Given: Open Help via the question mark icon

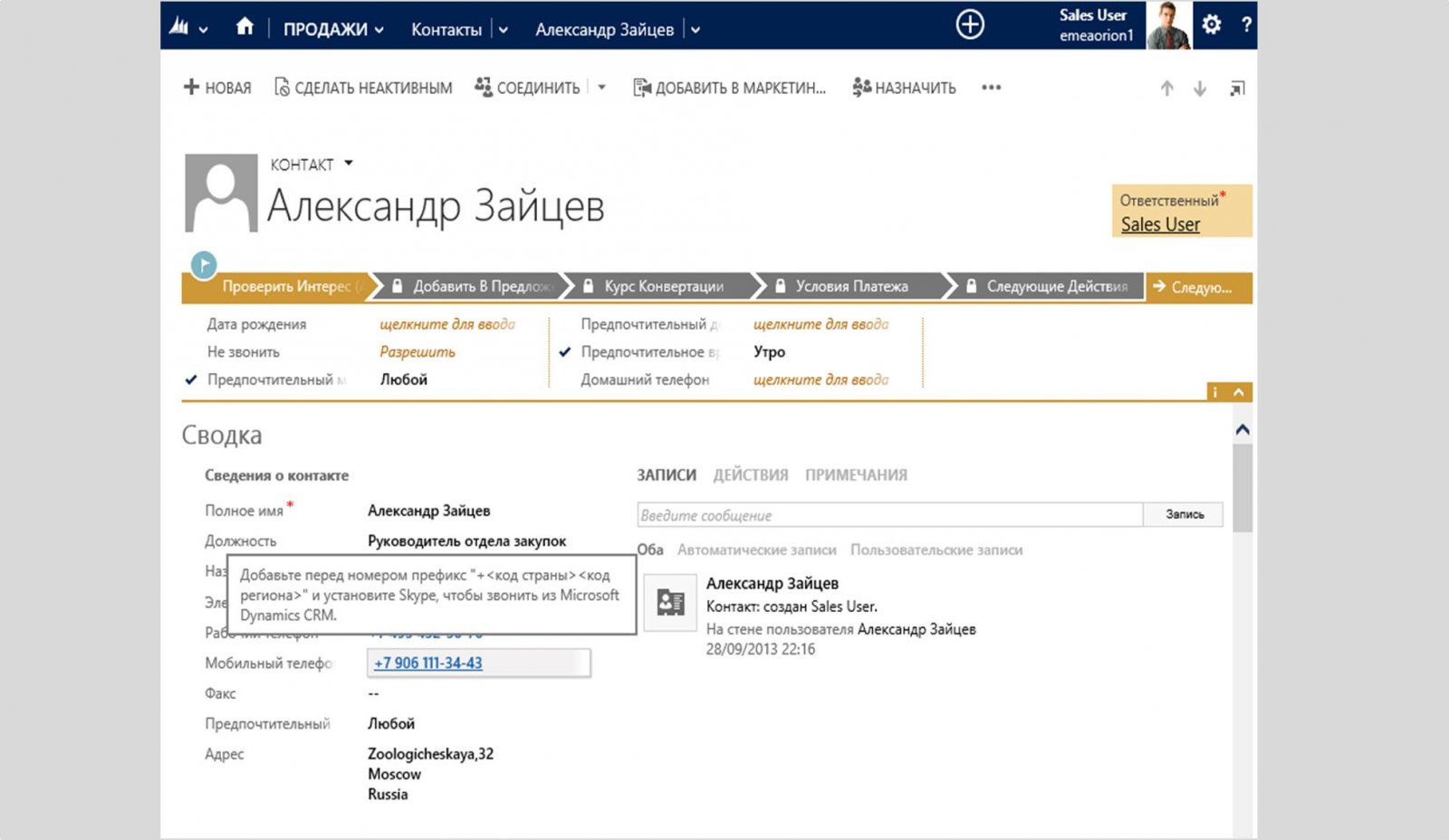Looking at the screenshot, I should tap(1249, 27).
